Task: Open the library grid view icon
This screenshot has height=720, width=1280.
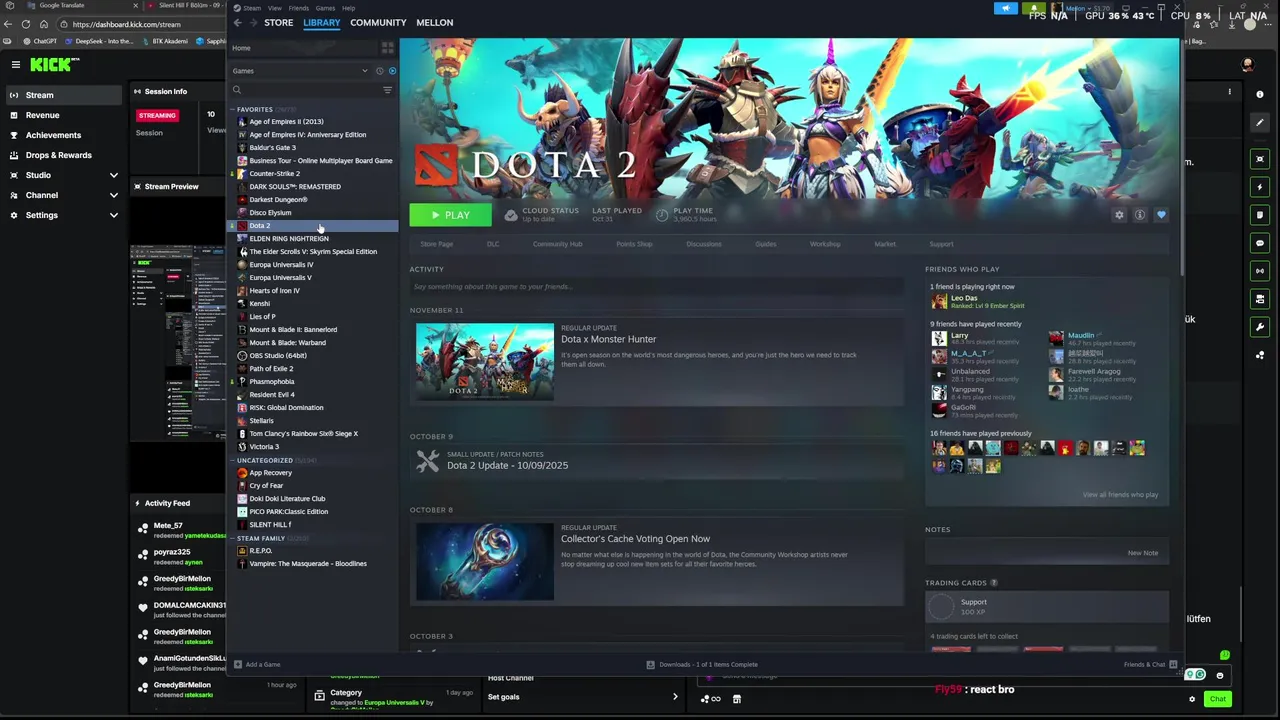Action: (x=388, y=48)
